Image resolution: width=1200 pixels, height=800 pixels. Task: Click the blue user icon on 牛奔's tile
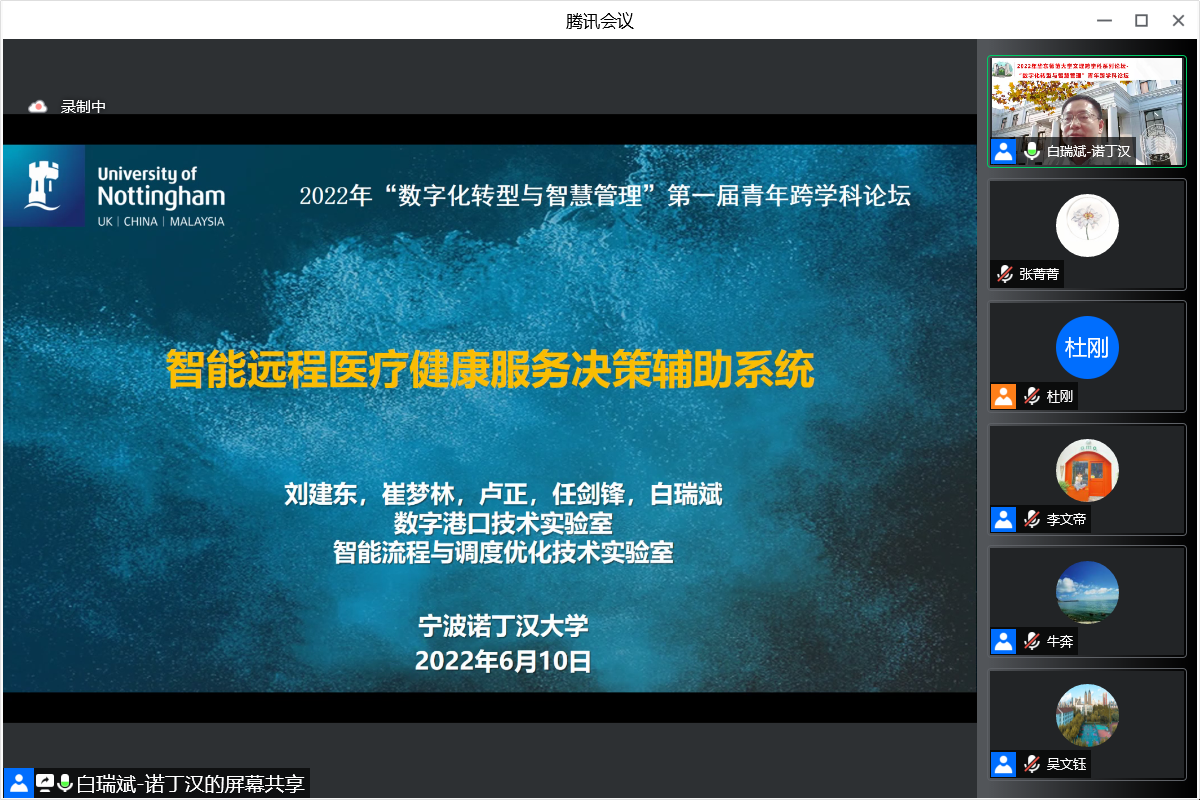(x=1003, y=641)
